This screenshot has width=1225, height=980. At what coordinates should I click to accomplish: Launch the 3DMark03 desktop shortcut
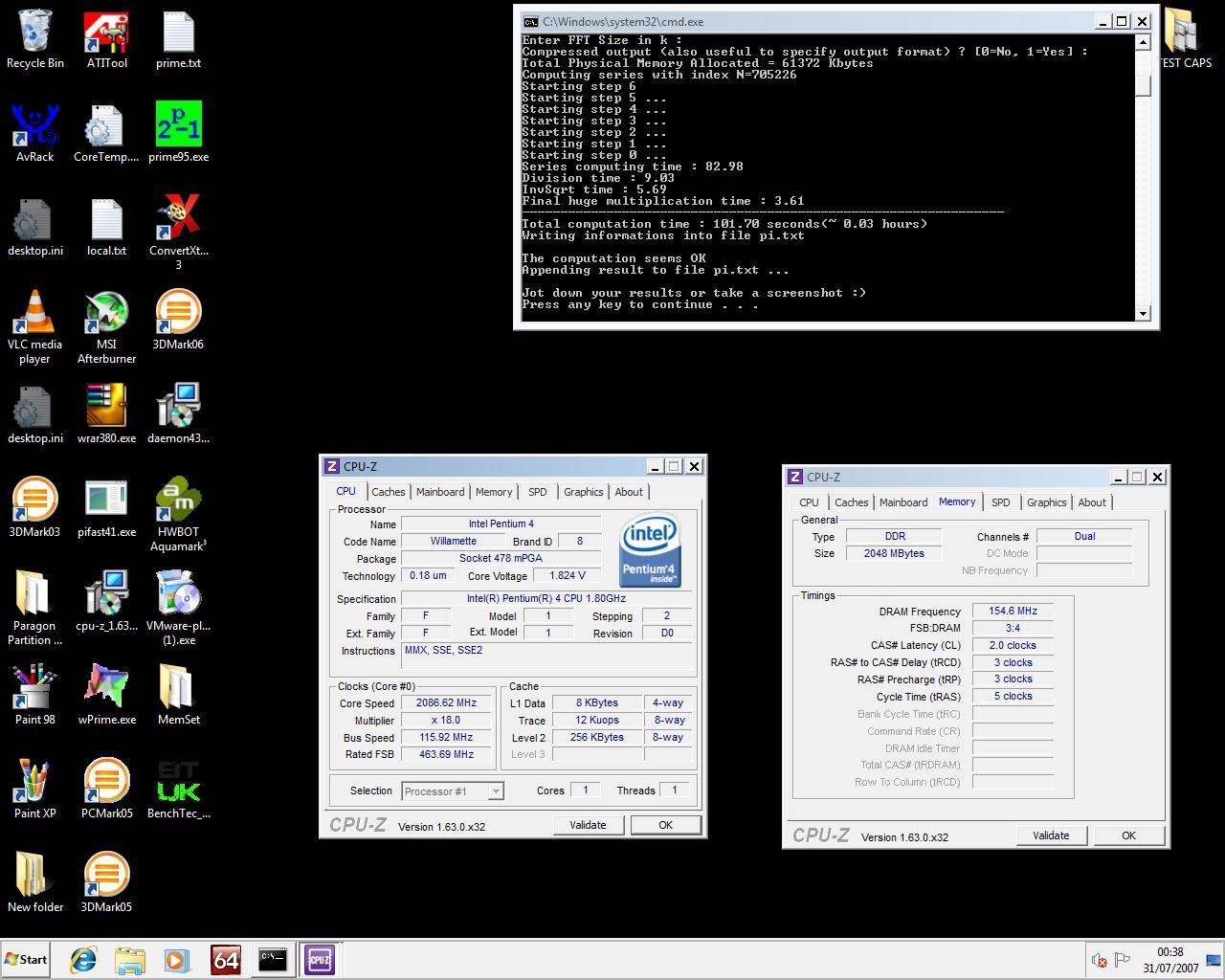tap(35, 508)
